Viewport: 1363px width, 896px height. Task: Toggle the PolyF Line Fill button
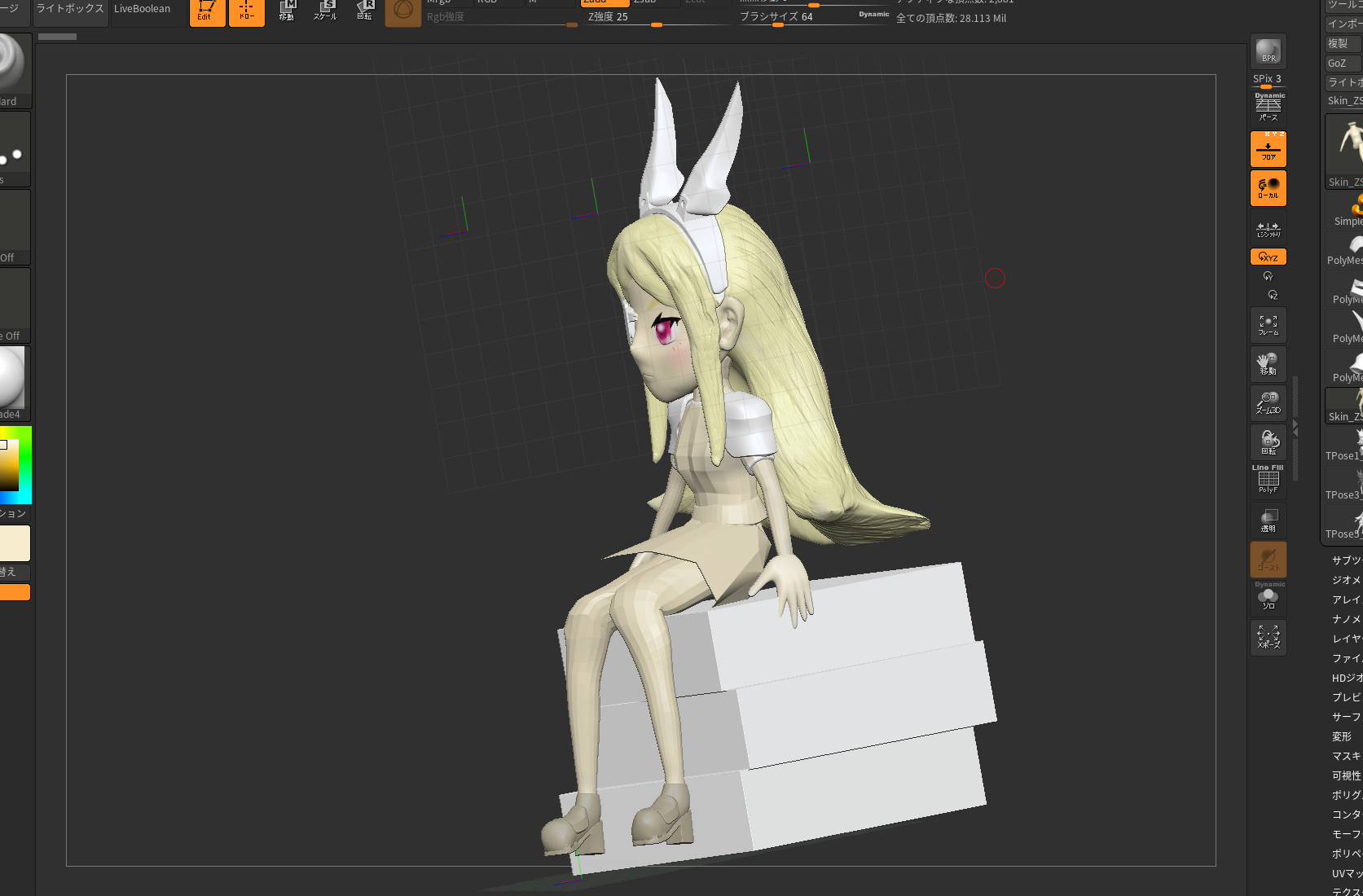tap(1268, 481)
